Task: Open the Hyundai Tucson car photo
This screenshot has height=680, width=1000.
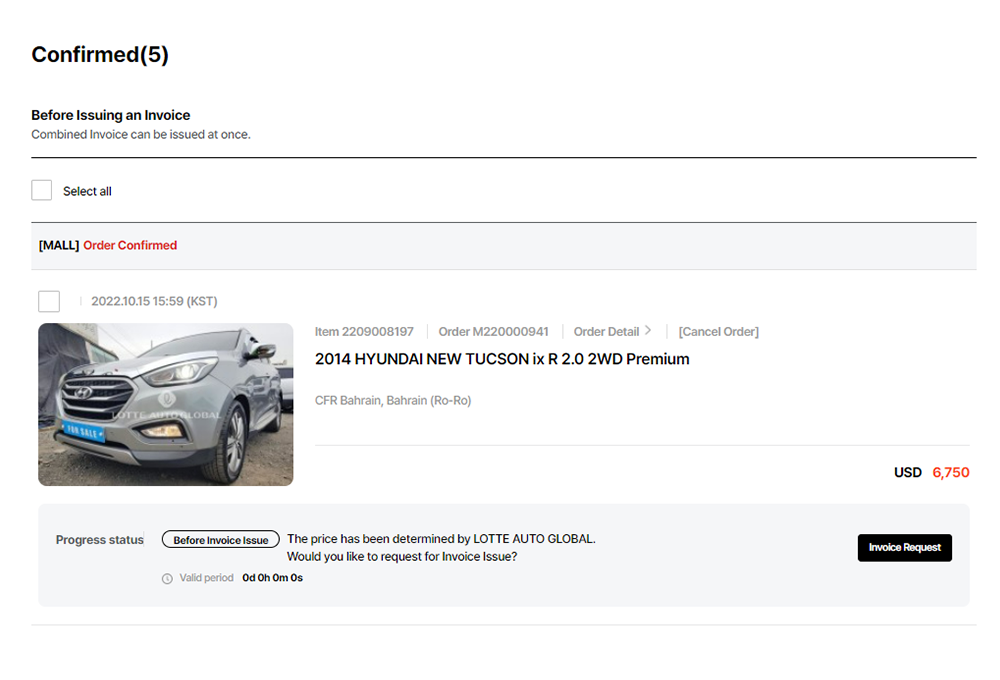Action: click(166, 404)
